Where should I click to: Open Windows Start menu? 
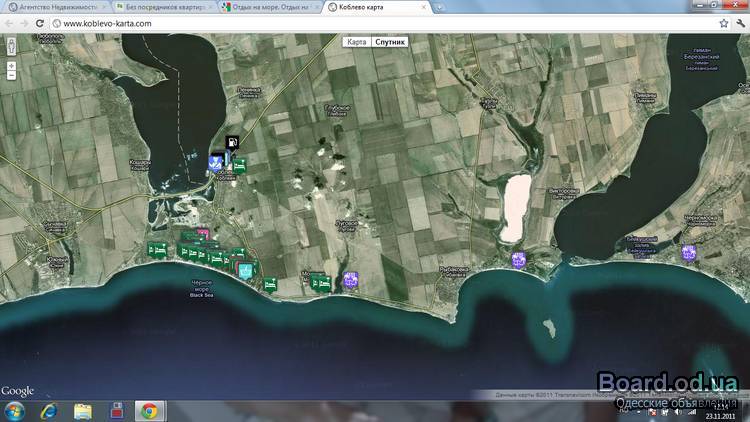coord(15,411)
